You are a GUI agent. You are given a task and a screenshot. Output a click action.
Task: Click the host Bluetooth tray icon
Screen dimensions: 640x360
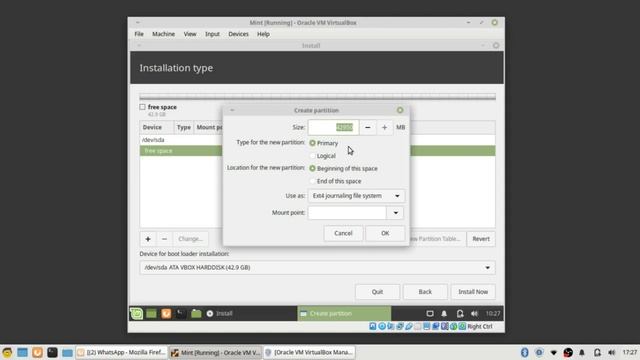tap(524, 352)
